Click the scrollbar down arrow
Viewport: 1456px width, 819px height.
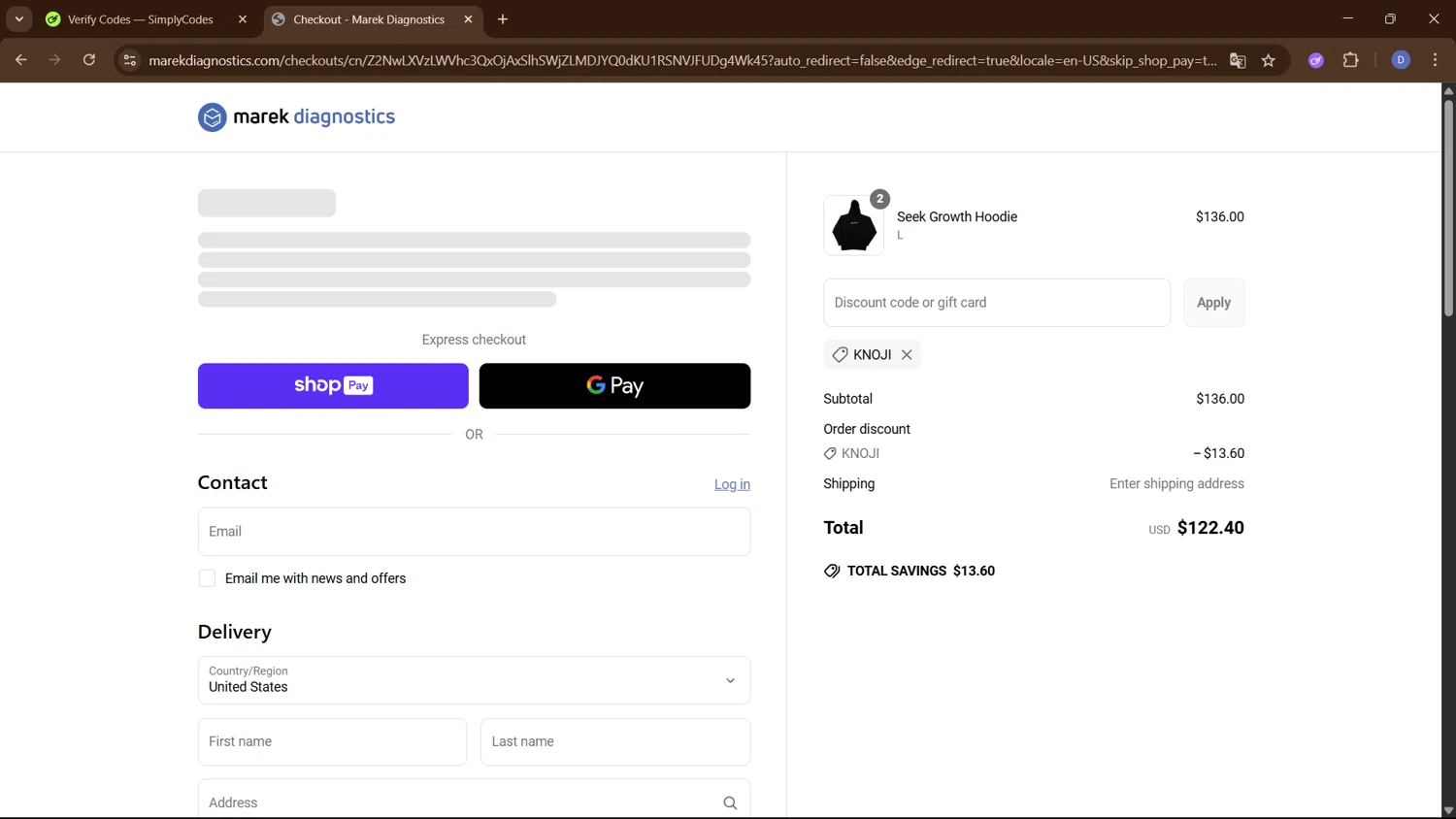[1448, 811]
